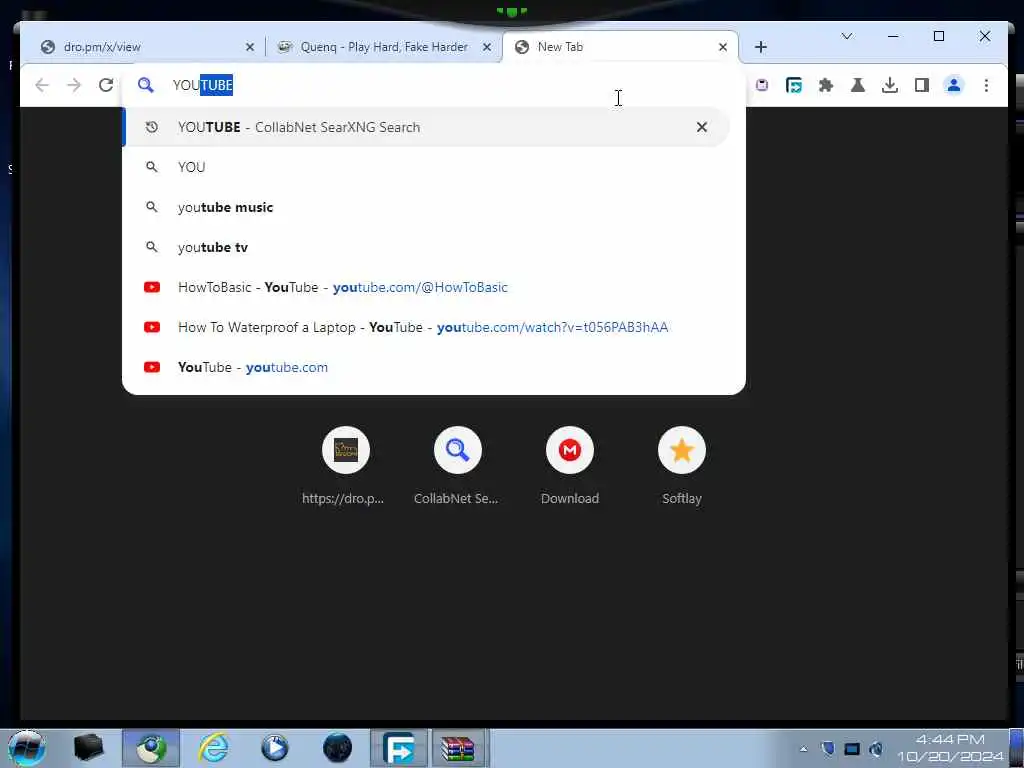Open the Chrome Labs flask icon
The image size is (1024, 768).
[x=857, y=85]
